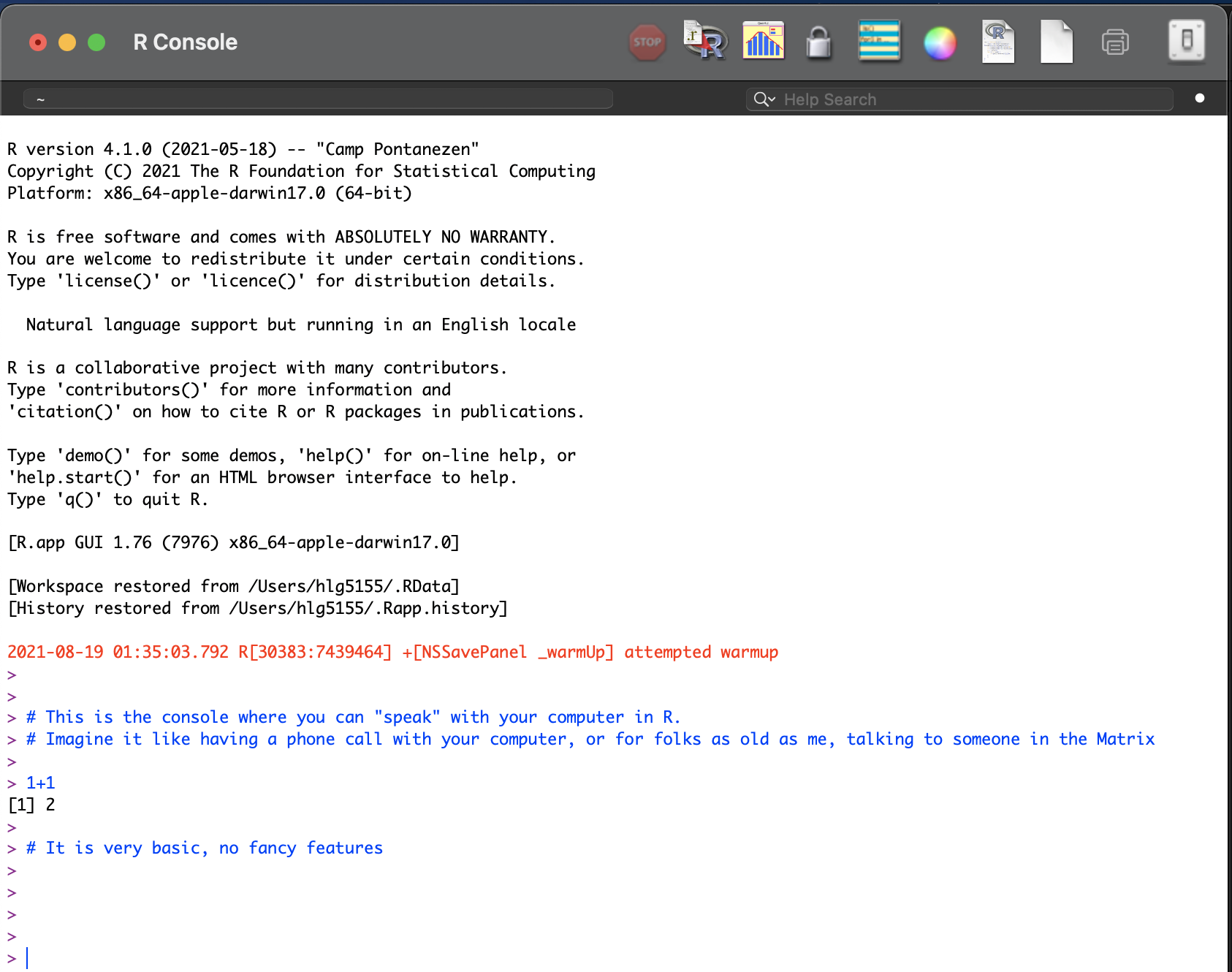The image size is (1232, 972).
Task: Open color settings via the color wheel
Action: tap(940, 42)
